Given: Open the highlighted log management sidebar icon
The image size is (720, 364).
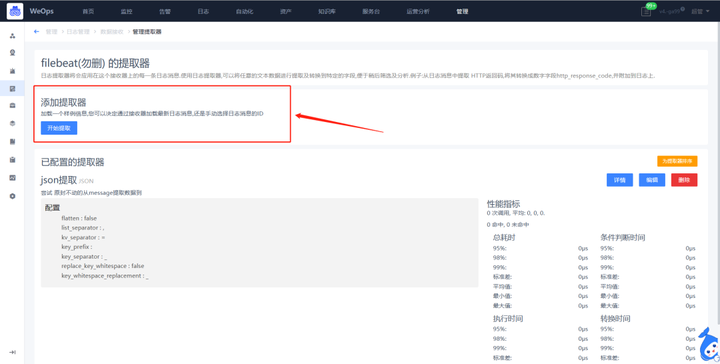Looking at the screenshot, I should tap(12, 88).
